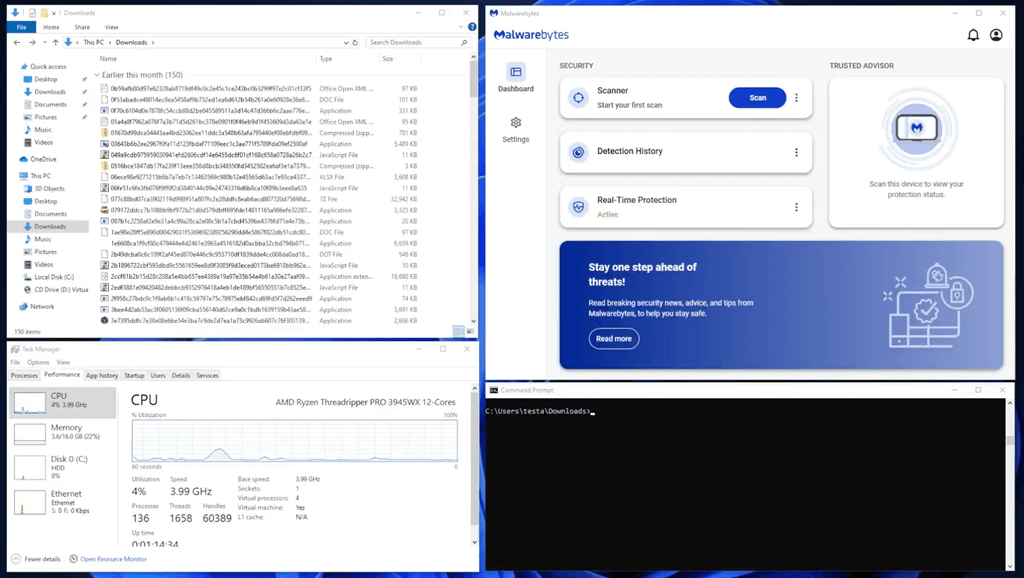
Task: Switch to Task Manager Users tab
Action: click(158, 376)
